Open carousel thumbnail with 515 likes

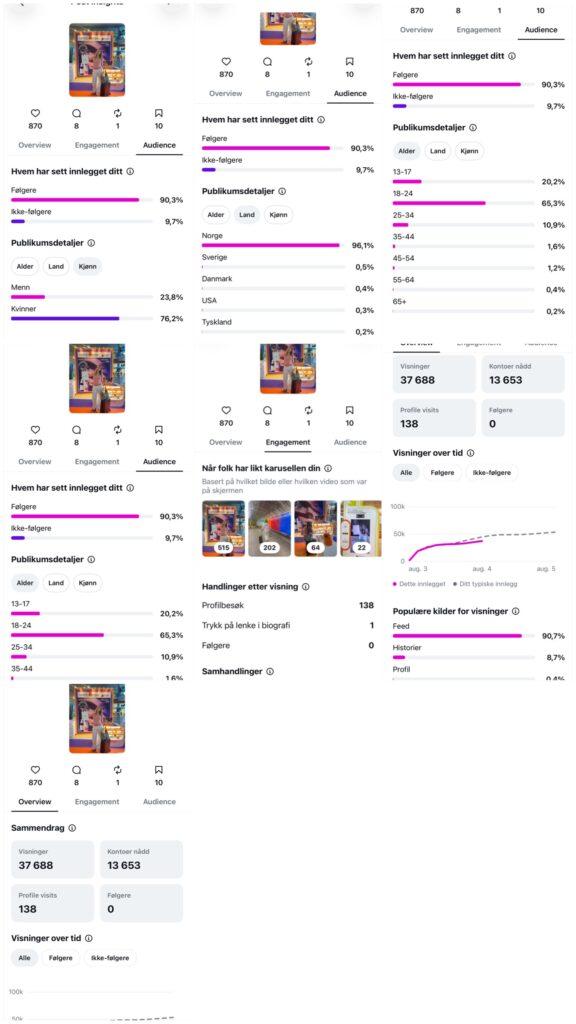point(223,528)
